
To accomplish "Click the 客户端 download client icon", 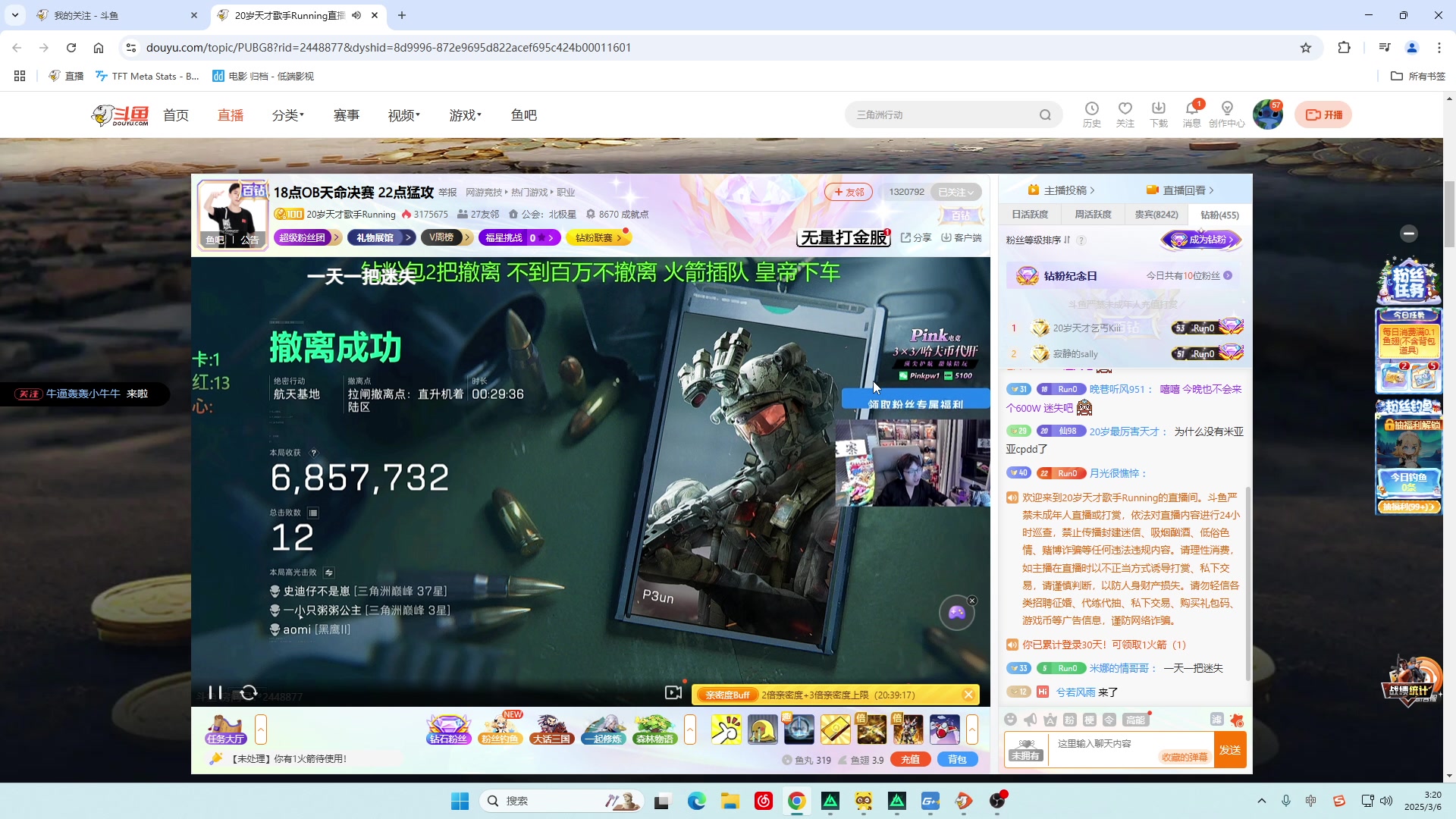I will click(962, 237).
